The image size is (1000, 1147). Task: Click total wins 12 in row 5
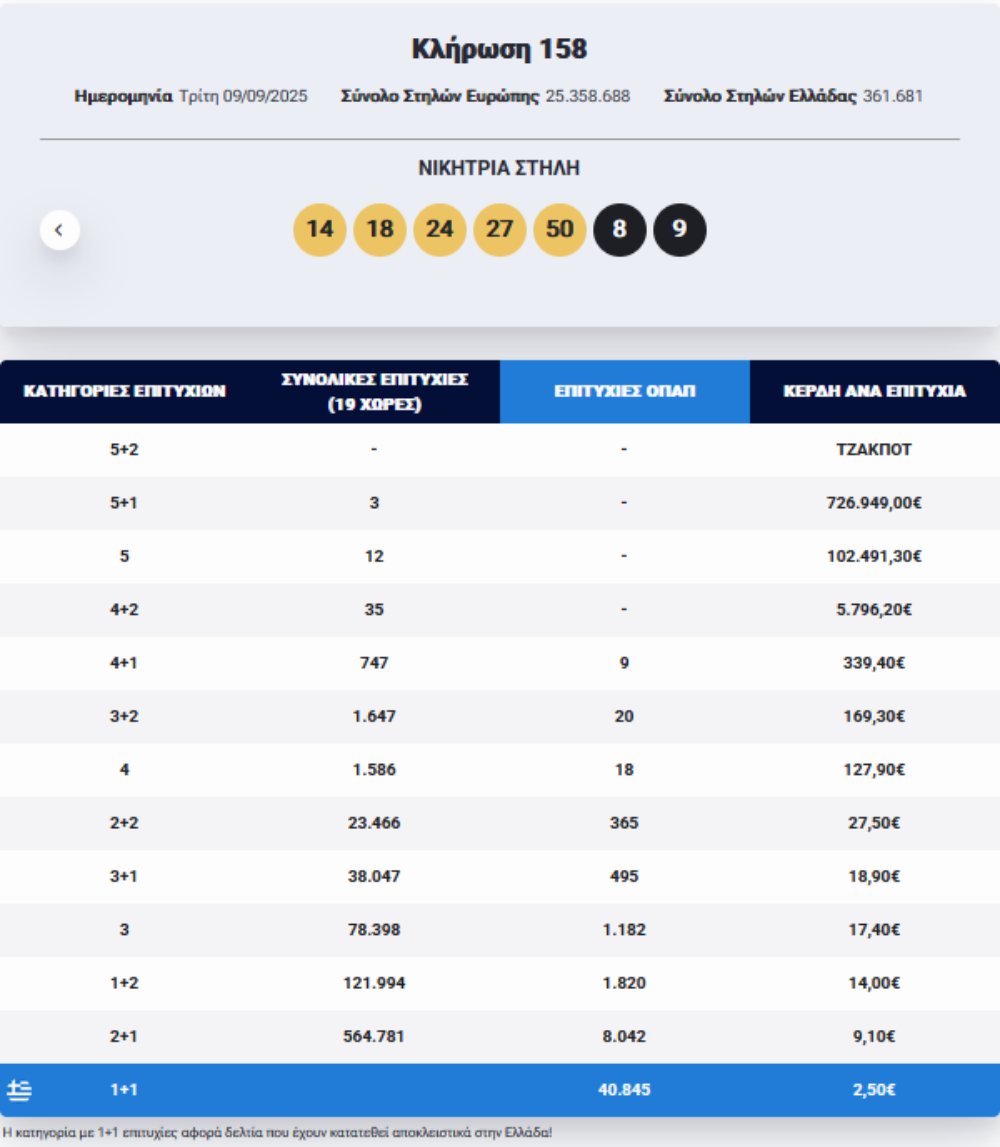pyautogui.click(x=375, y=557)
